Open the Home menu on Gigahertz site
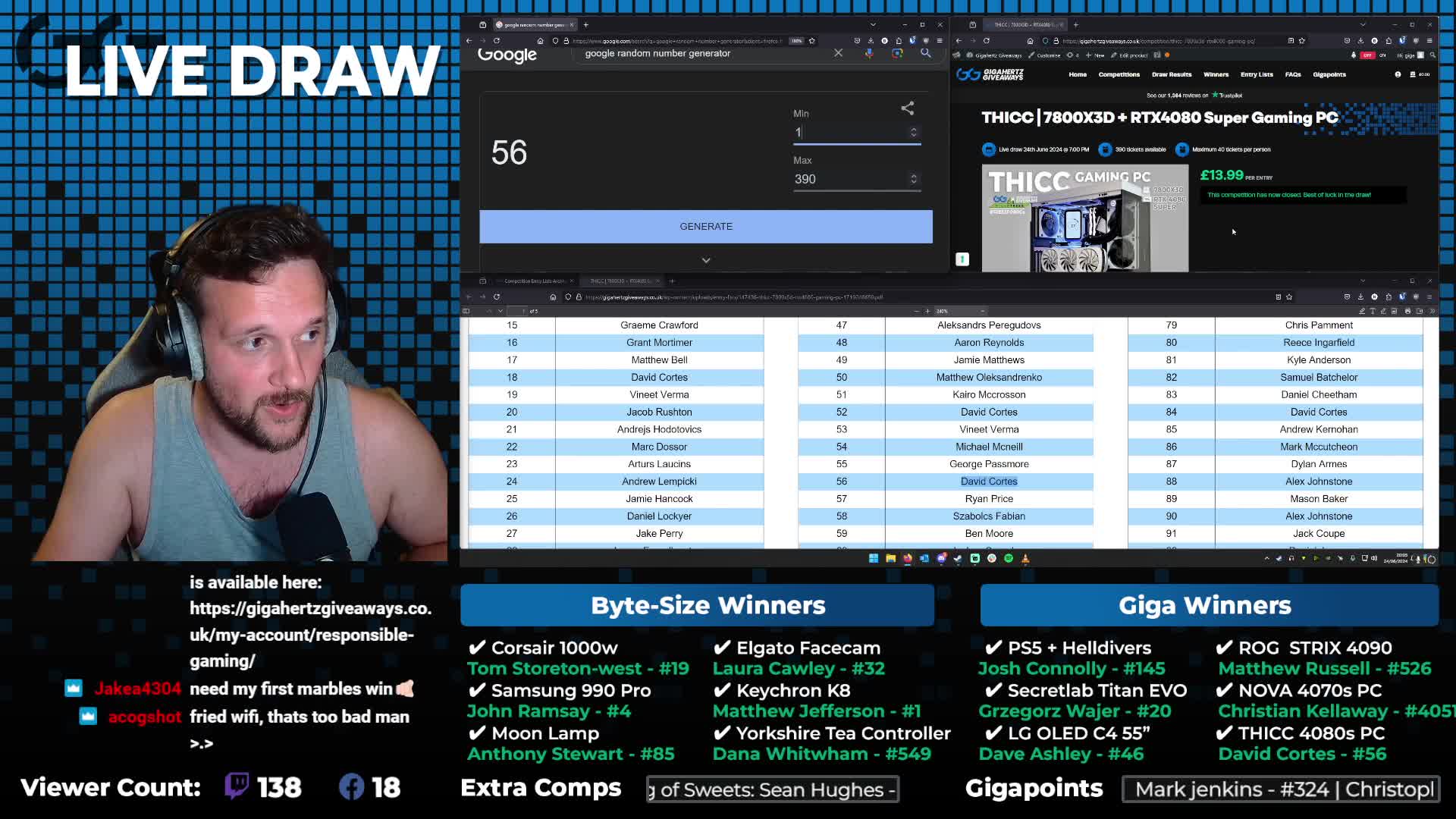This screenshot has height=819, width=1456. [x=1078, y=74]
